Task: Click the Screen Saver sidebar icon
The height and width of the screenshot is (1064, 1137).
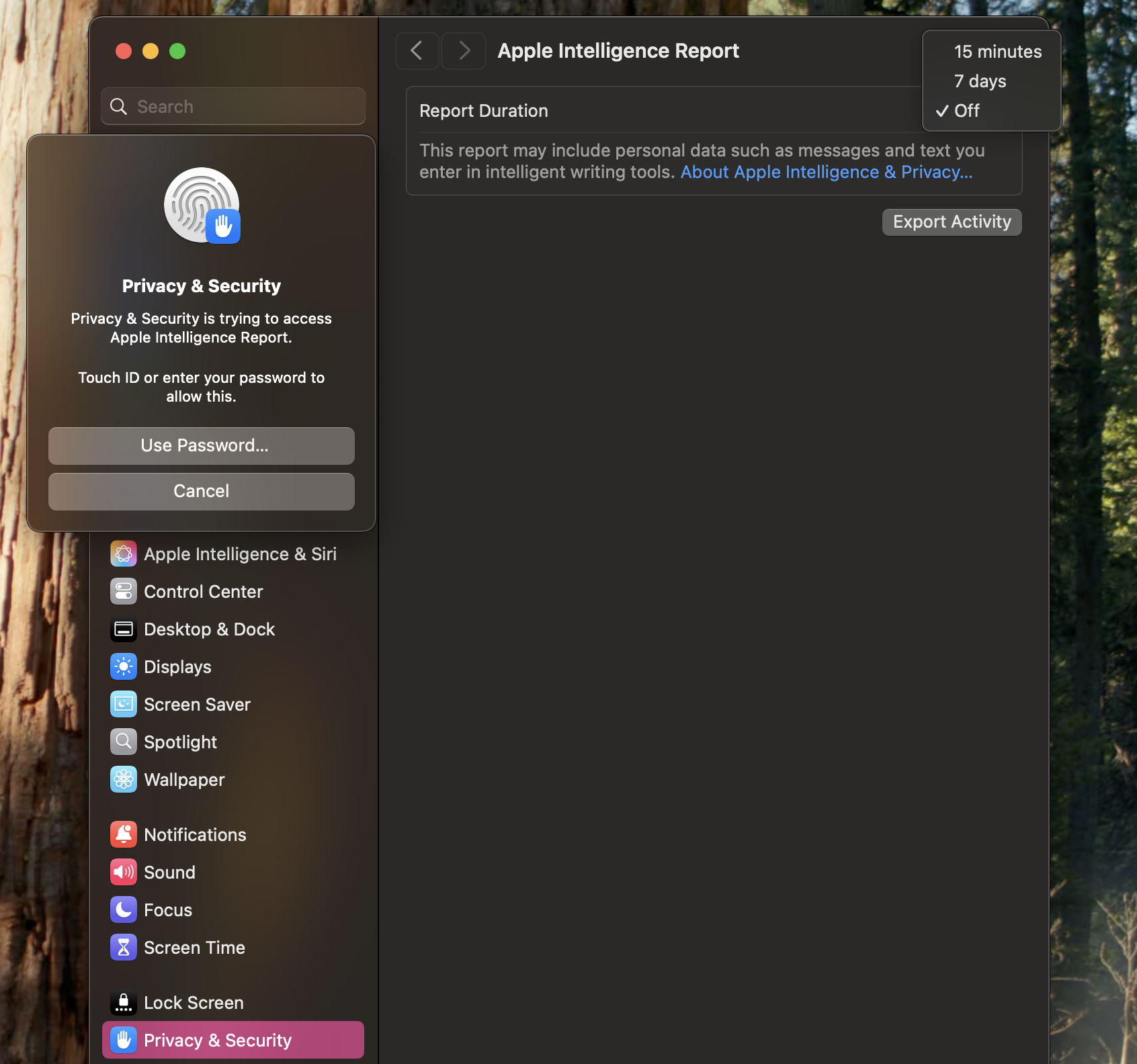Action: point(124,705)
